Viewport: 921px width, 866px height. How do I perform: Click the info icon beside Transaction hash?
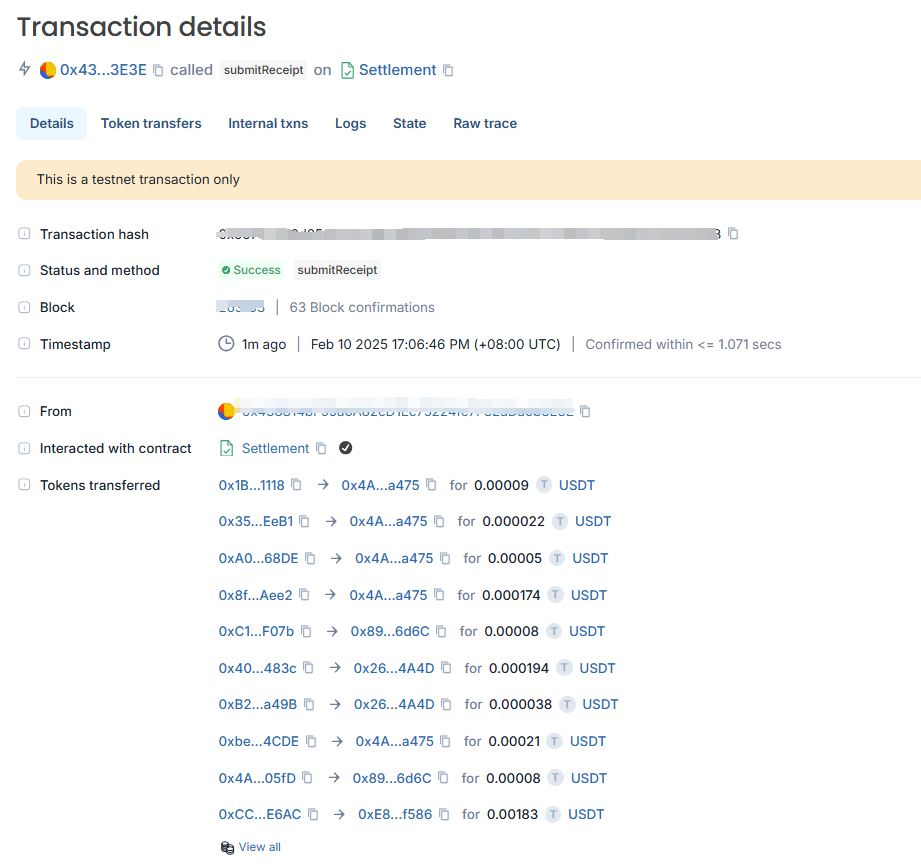pyautogui.click(x=24, y=234)
